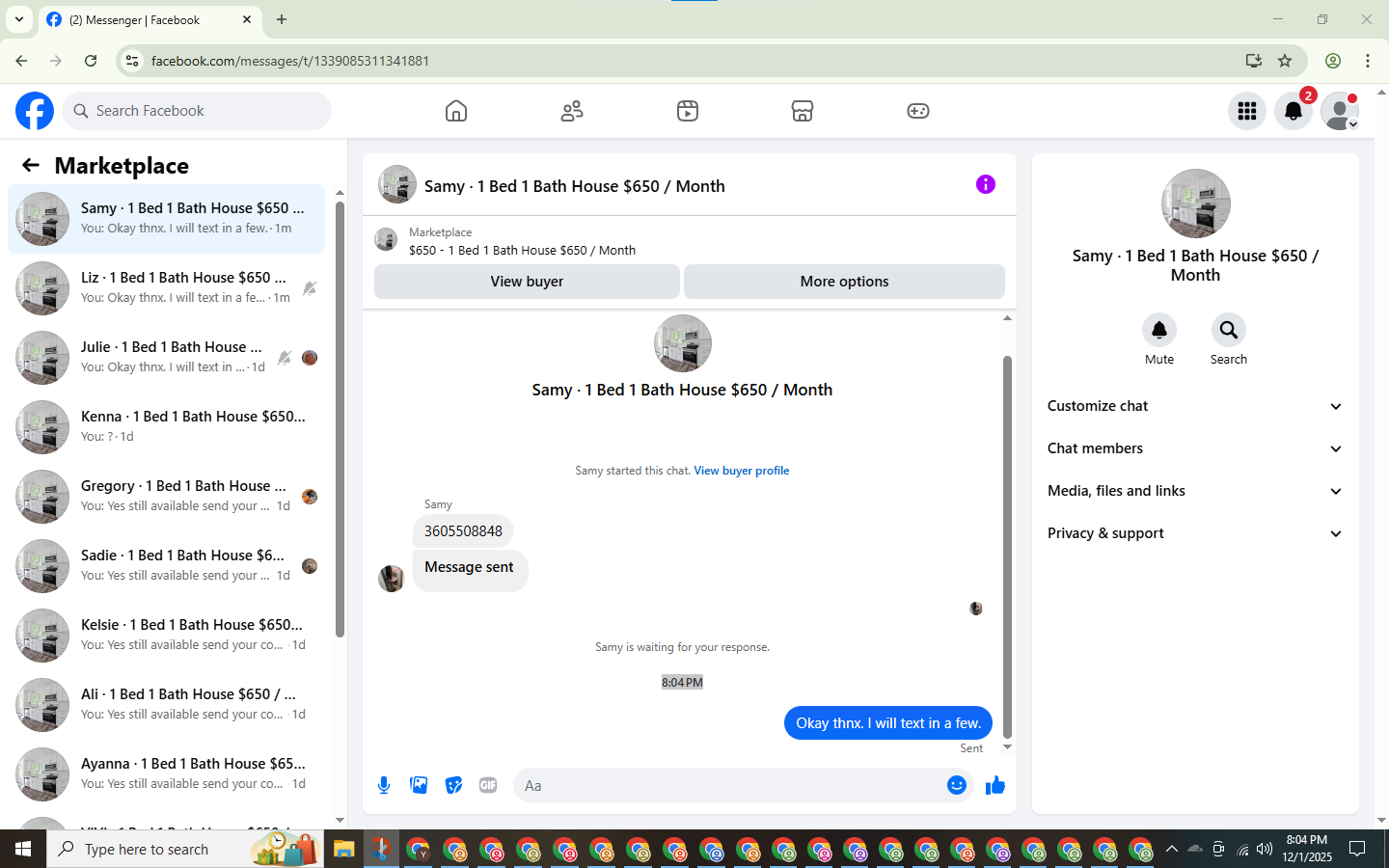Click the site information icon in address bar
Screen dimensions: 1389x868
132,61
